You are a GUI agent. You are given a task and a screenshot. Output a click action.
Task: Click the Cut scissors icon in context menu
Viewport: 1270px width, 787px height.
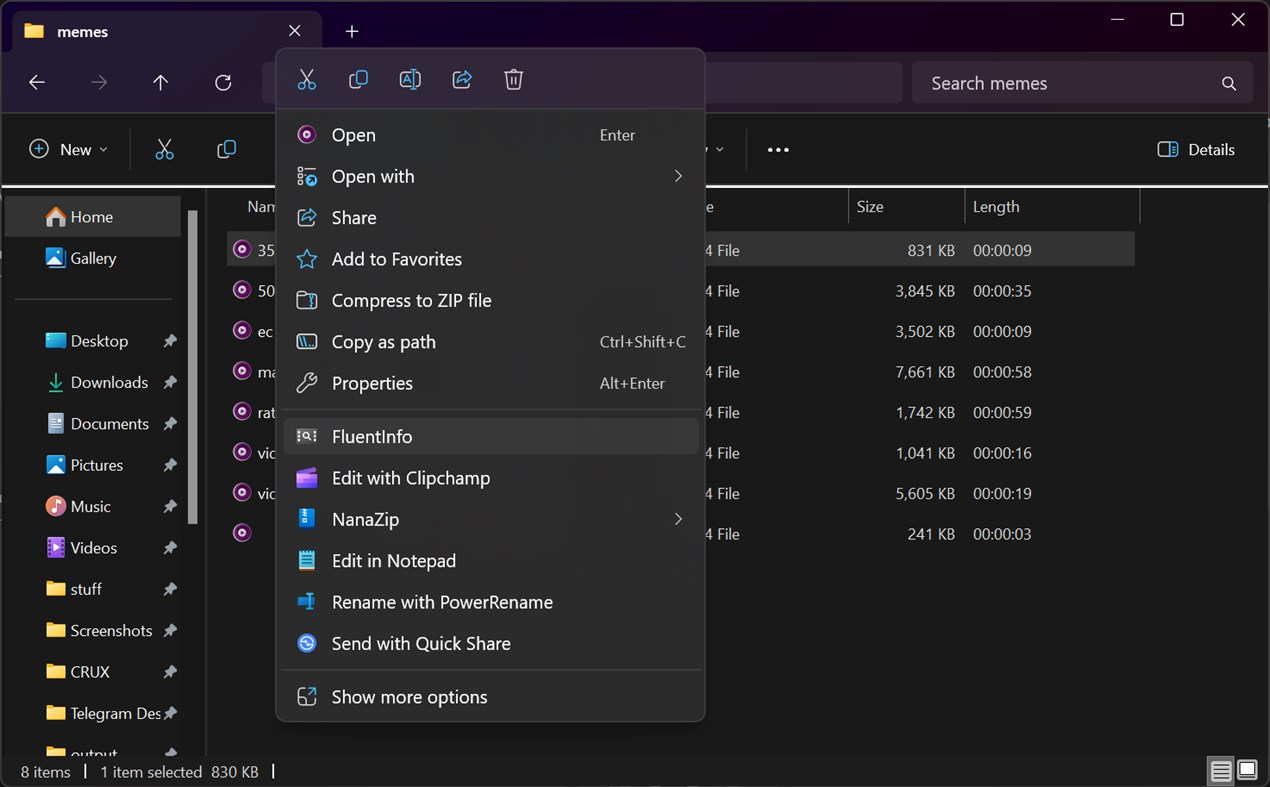tap(307, 80)
